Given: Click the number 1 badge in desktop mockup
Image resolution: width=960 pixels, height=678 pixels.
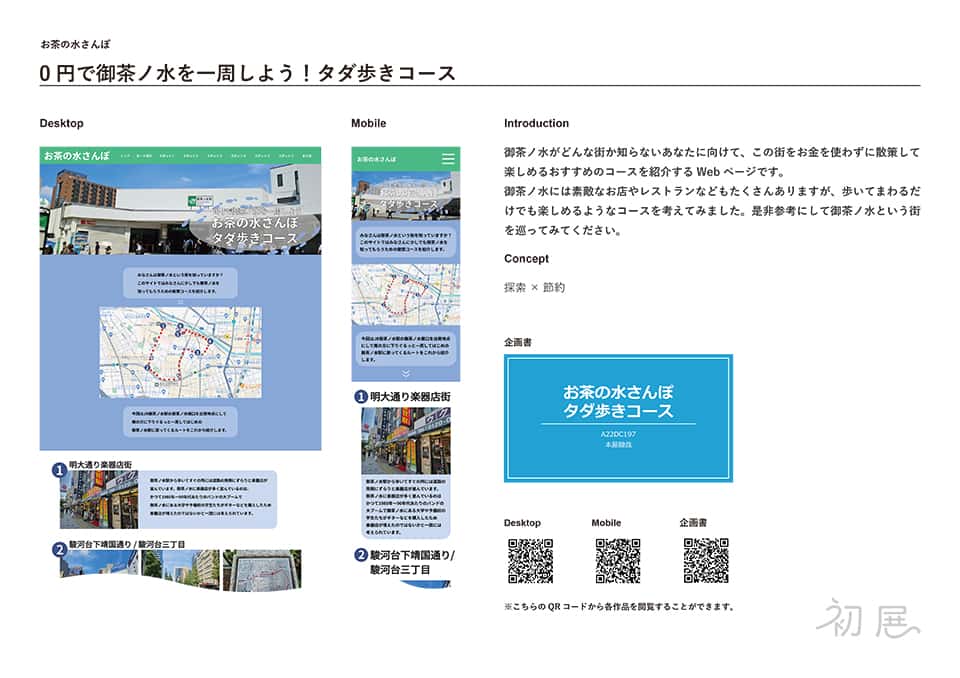Looking at the screenshot, I should pyautogui.click(x=59, y=470).
